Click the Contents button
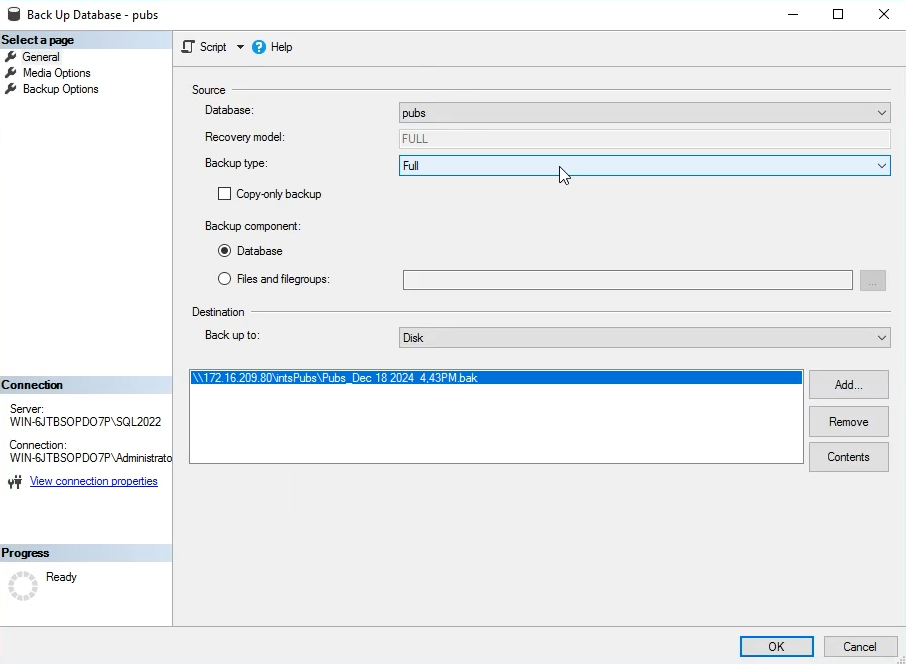 (848, 457)
